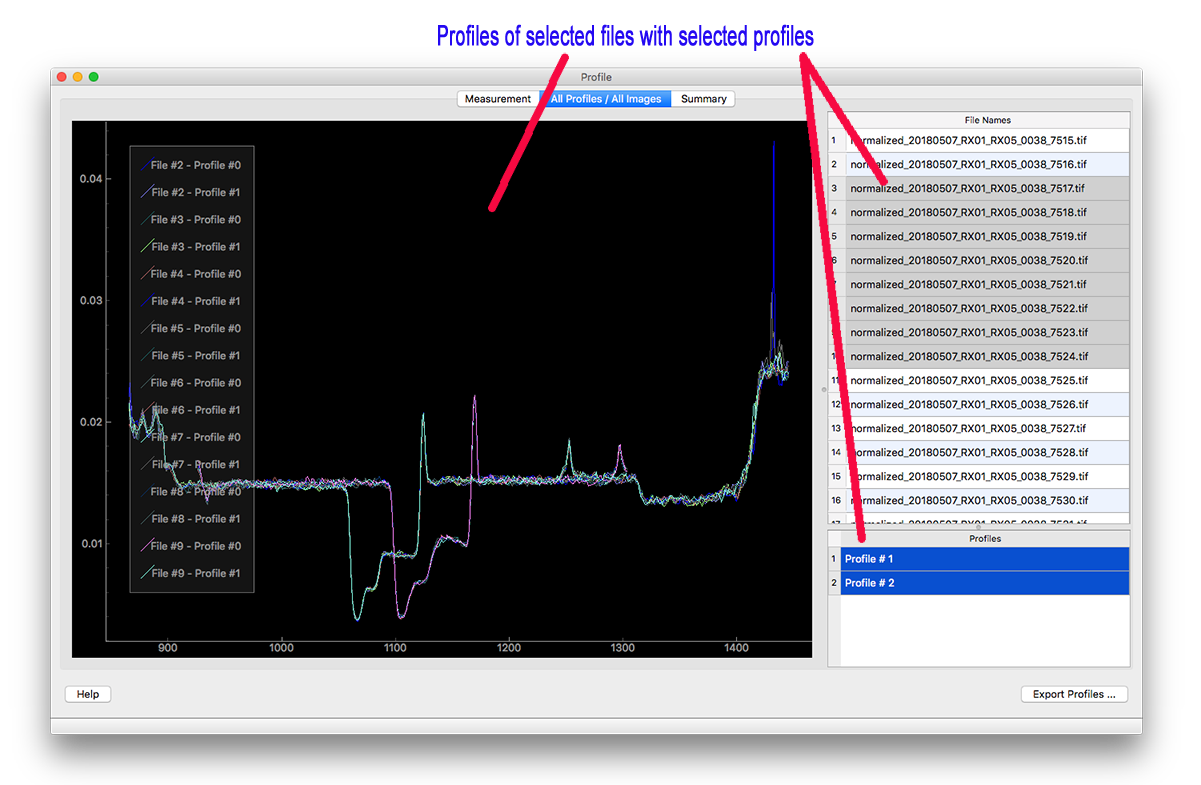Open the Summary tab
Image resolution: width=1201 pixels, height=785 pixels.
point(703,99)
